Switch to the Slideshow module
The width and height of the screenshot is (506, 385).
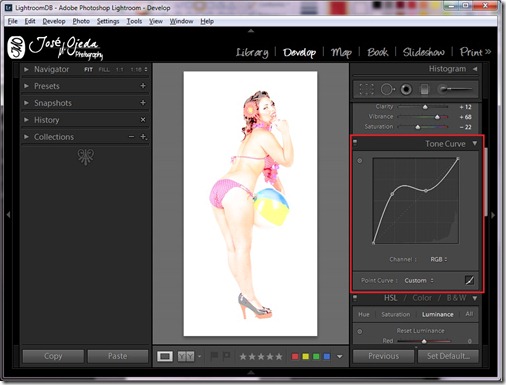424,52
